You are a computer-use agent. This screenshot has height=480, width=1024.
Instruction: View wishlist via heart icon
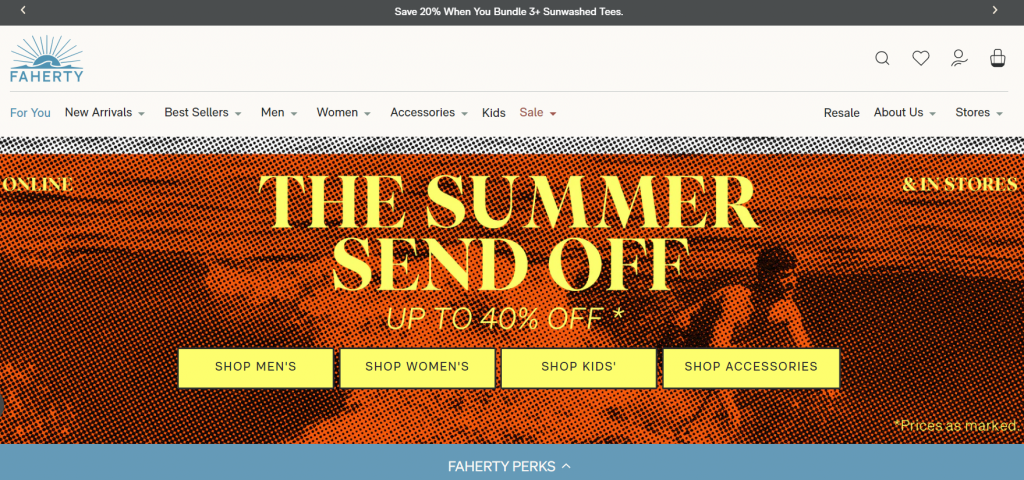(x=921, y=59)
